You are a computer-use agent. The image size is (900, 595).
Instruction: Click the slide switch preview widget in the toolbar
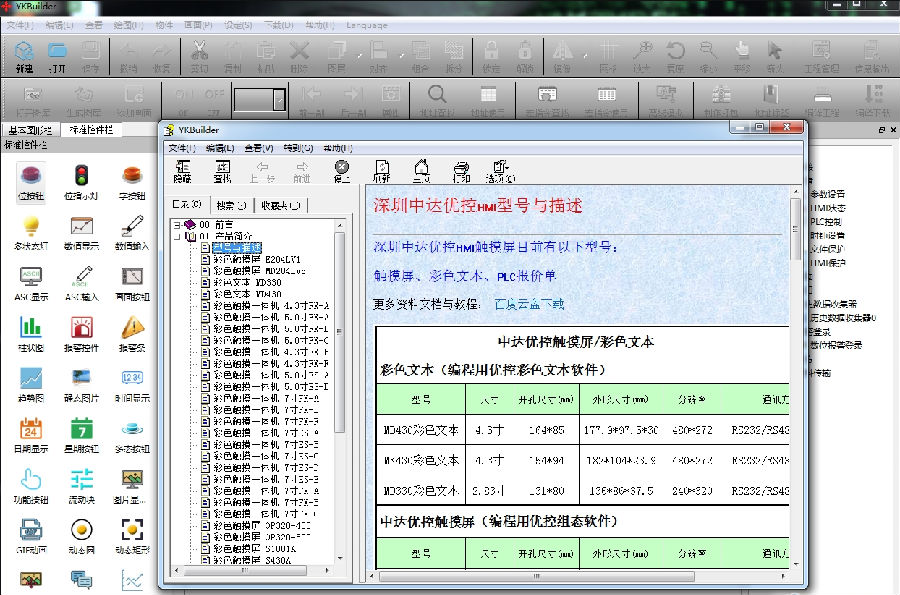click(x=260, y=100)
